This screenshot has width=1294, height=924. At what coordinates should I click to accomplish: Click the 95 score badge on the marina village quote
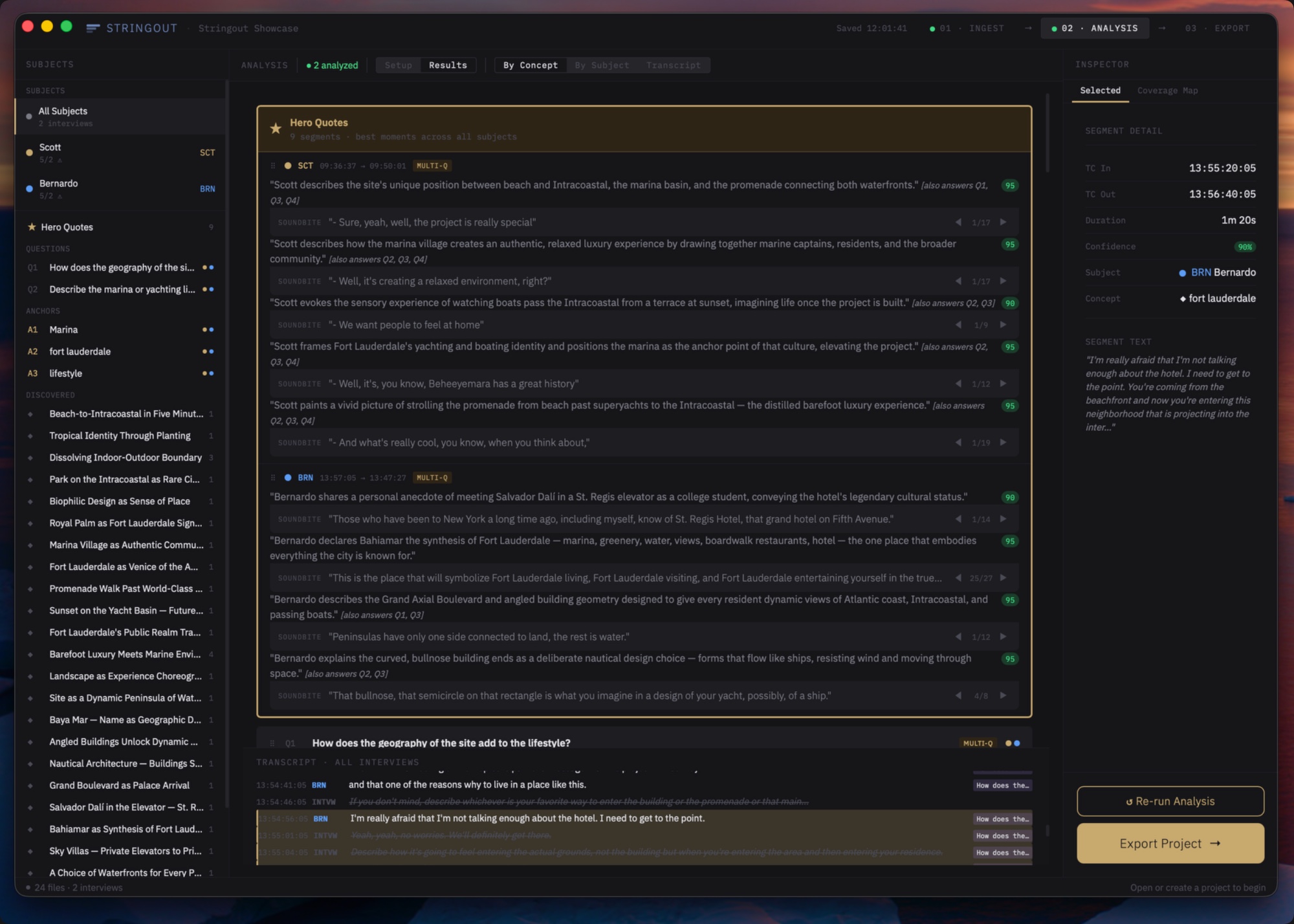1009,245
